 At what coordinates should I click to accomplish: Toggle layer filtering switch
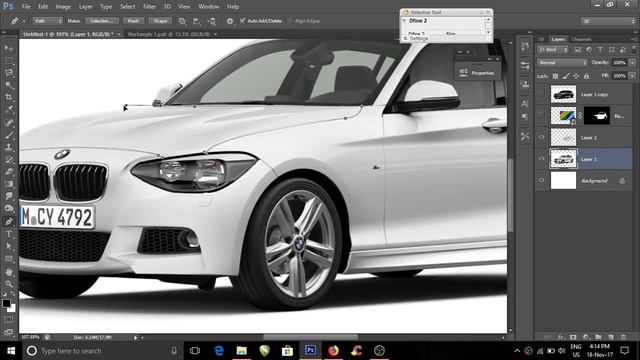click(633, 49)
